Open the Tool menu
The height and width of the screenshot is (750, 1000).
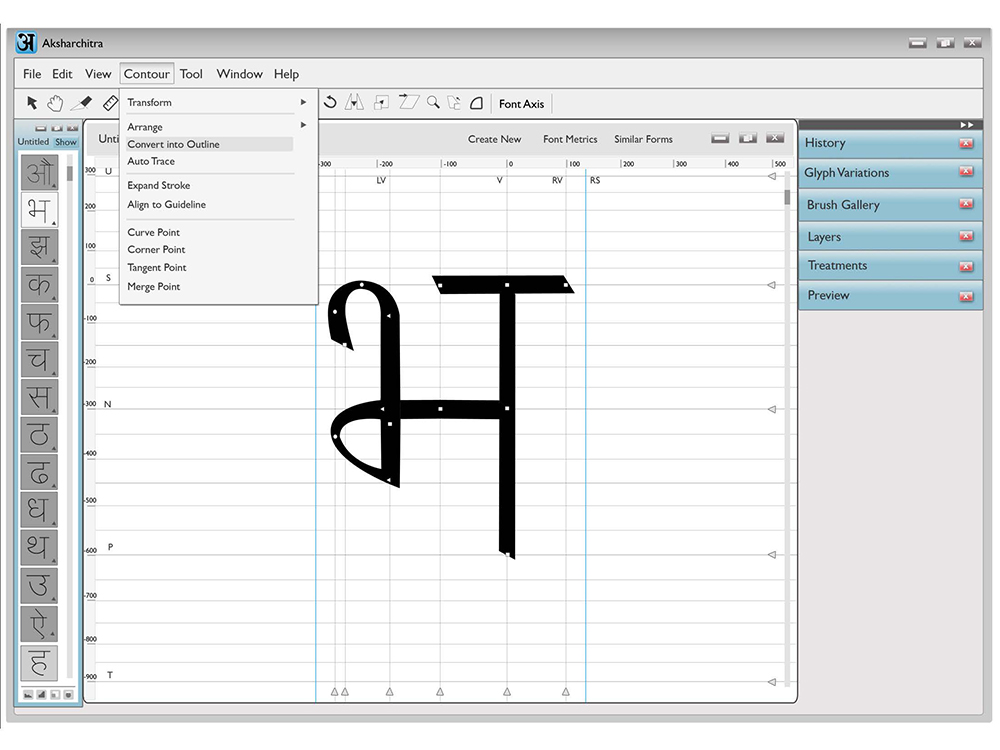point(191,74)
